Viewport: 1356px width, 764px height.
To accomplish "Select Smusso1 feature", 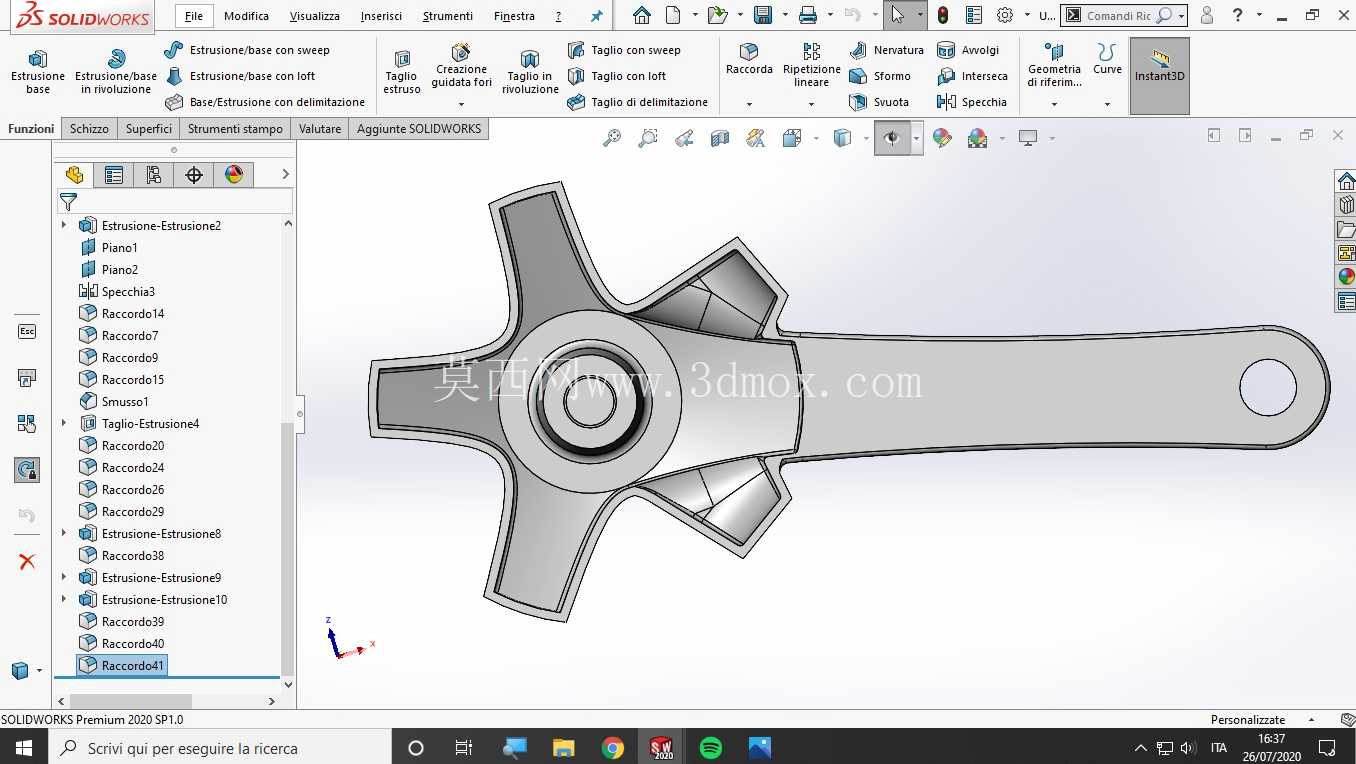I will click(114, 401).
